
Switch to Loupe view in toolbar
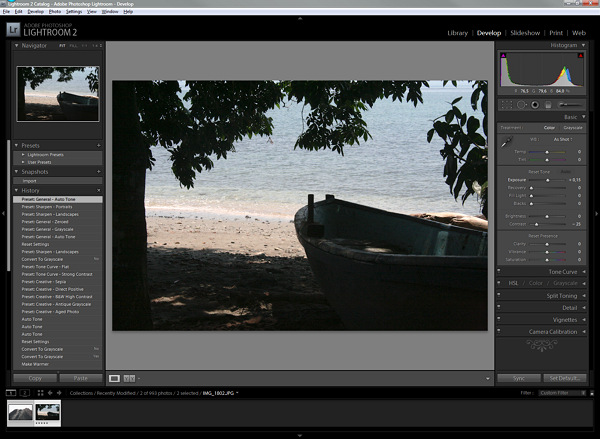click(x=115, y=378)
